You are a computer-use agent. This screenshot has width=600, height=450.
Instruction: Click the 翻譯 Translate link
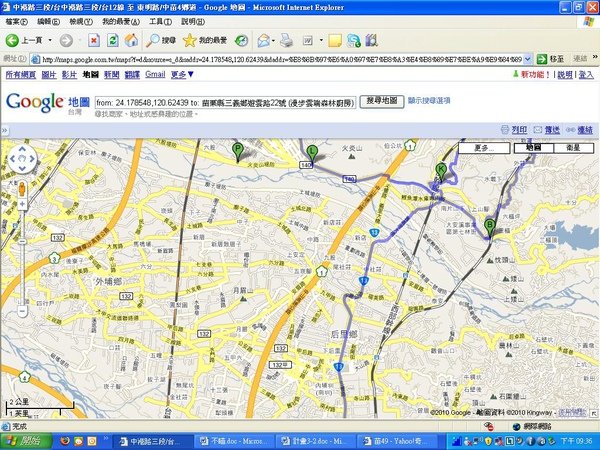click(x=132, y=75)
